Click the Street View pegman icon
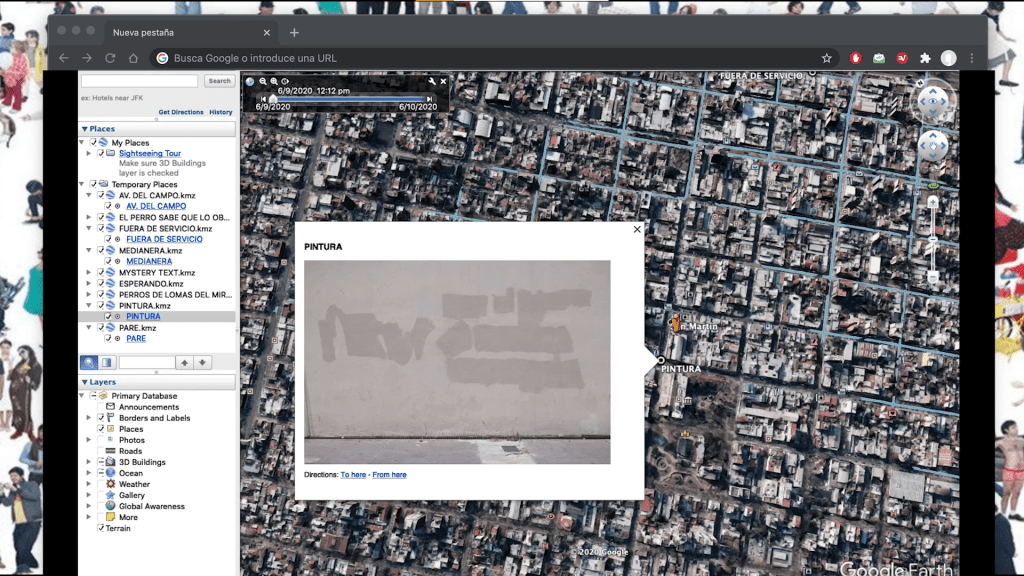This screenshot has height=576, width=1024. pos(933,185)
